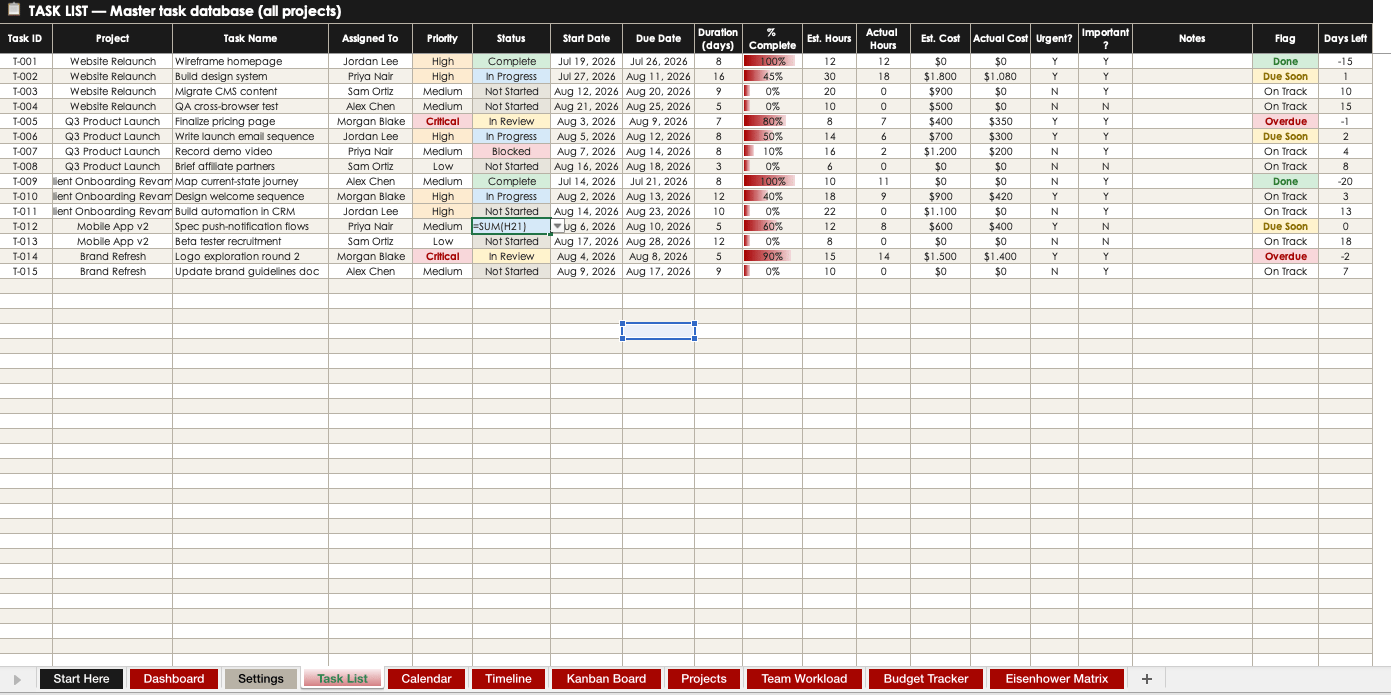The image size is (1391, 695).
Task: Select the 80% progress bar for T-005
Action: [x=772, y=122]
